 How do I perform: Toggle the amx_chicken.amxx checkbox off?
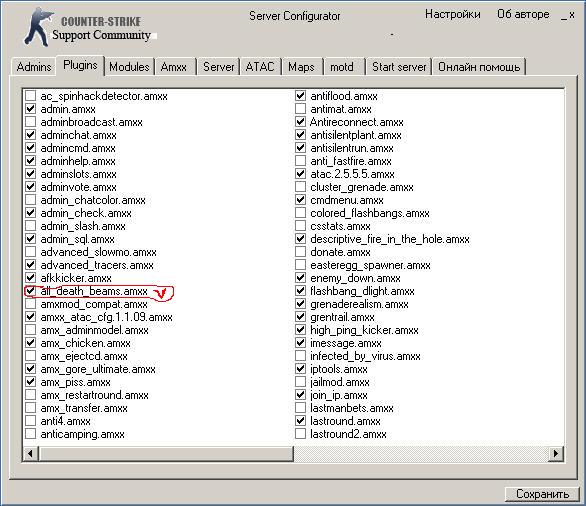click(30, 343)
